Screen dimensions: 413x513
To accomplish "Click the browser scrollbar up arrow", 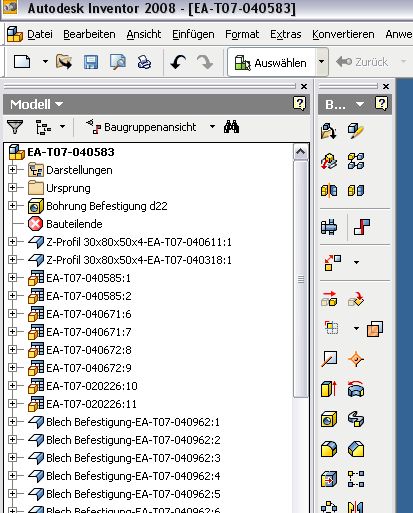I will pyautogui.click(x=301, y=152).
